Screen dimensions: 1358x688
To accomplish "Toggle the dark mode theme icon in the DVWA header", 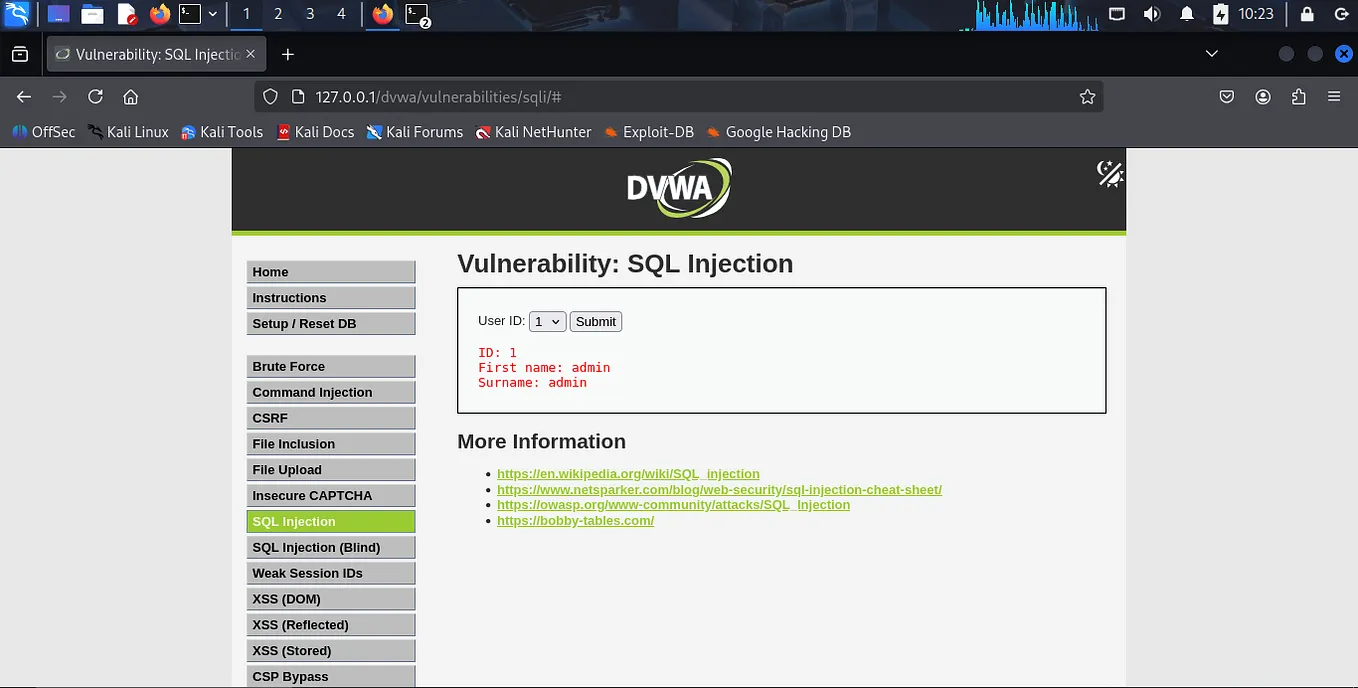I will pos(1110,173).
